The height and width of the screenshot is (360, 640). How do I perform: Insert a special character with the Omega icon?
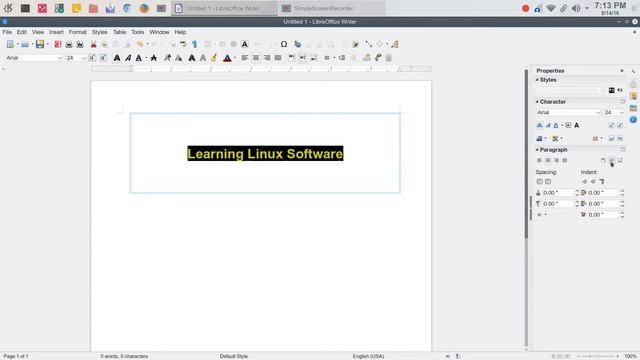pos(284,44)
